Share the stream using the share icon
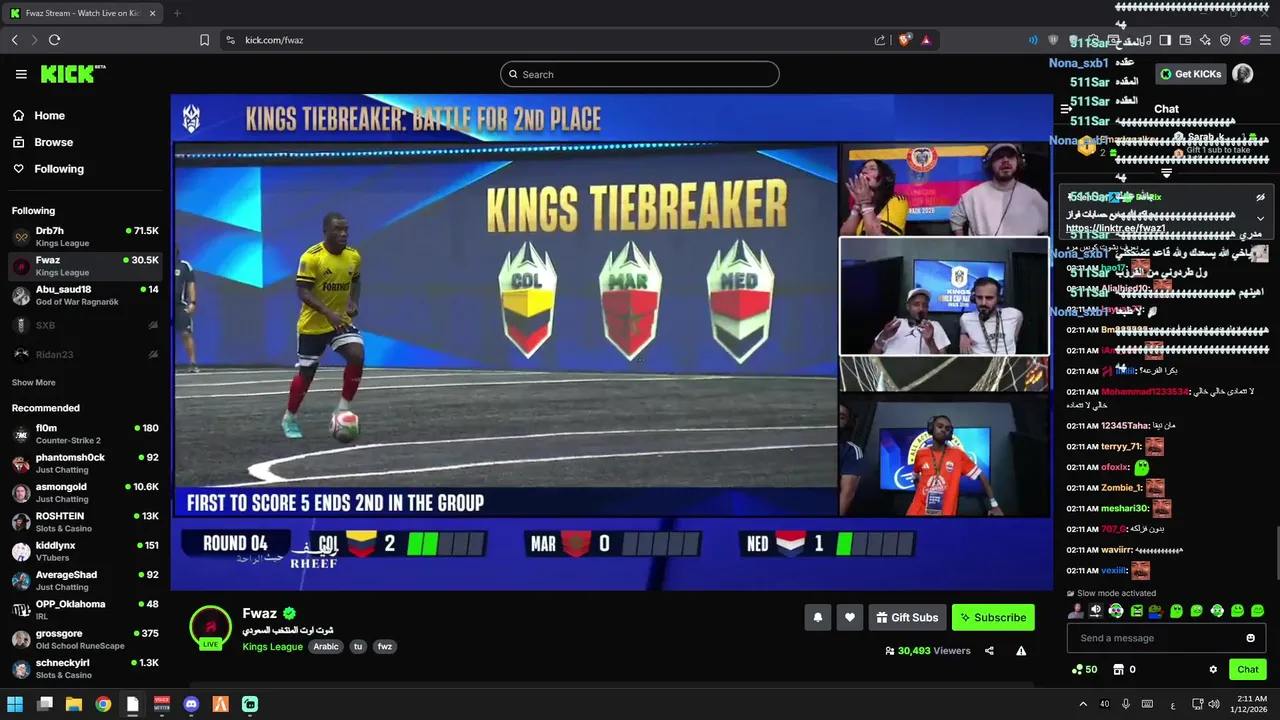Screen dimensions: 1280x720 pyautogui.click(x=989, y=651)
